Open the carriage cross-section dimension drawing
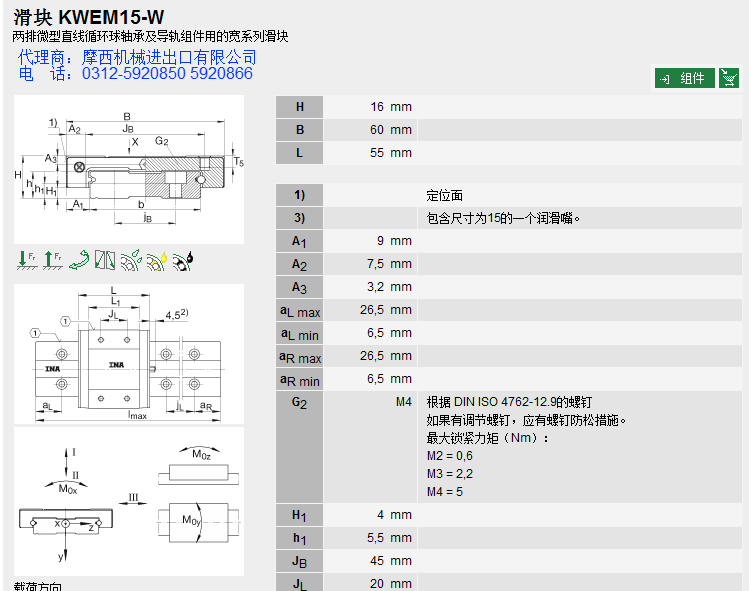The image size is (749, 591). coord(129,171)
